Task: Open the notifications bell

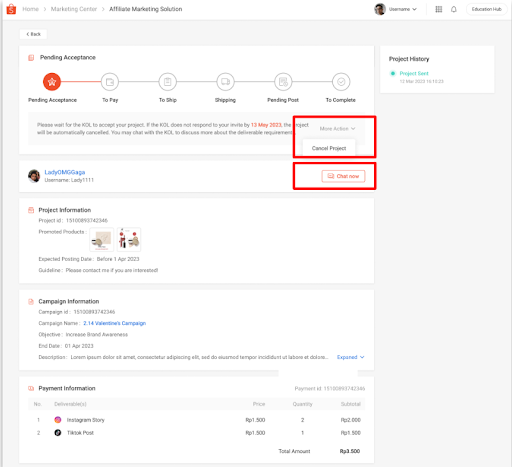Action: 454,9
